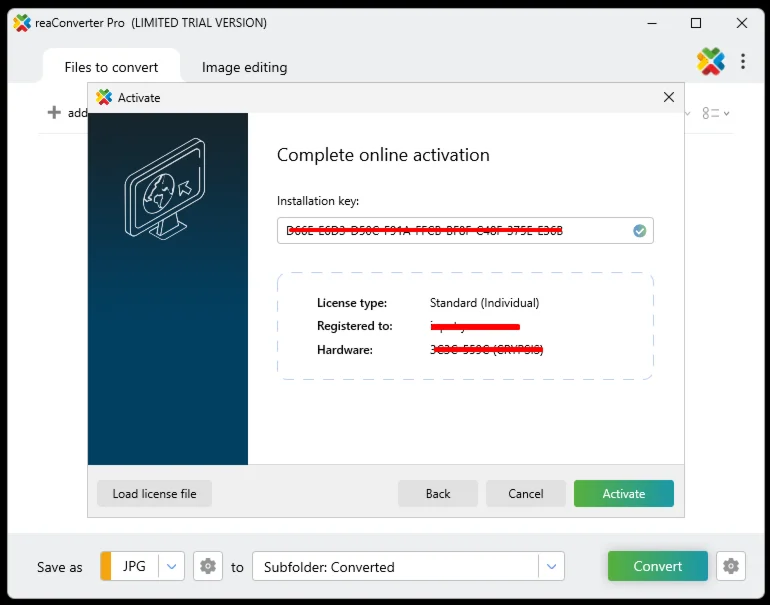This screenshot has height=605, width=770.
Task: Click the orange JPG format button
Action: 130,566
